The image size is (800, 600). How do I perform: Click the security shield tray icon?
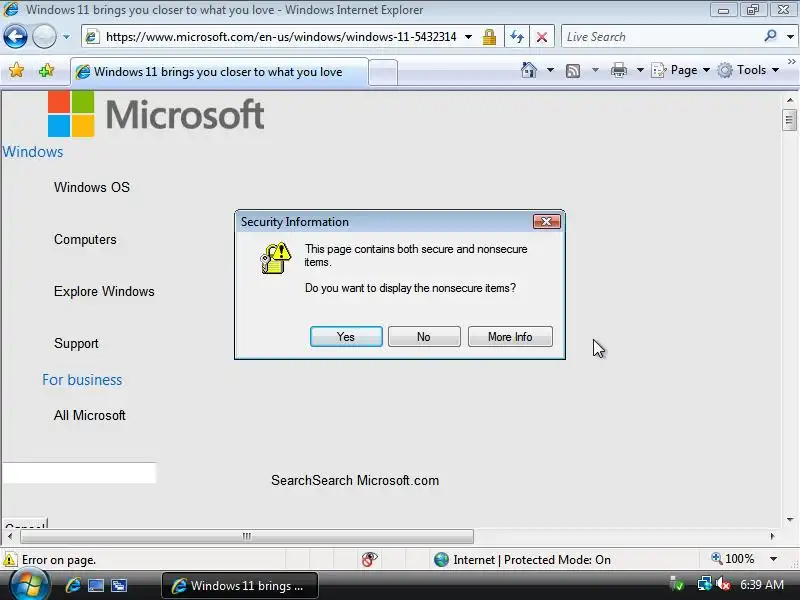tap(678, 584)
